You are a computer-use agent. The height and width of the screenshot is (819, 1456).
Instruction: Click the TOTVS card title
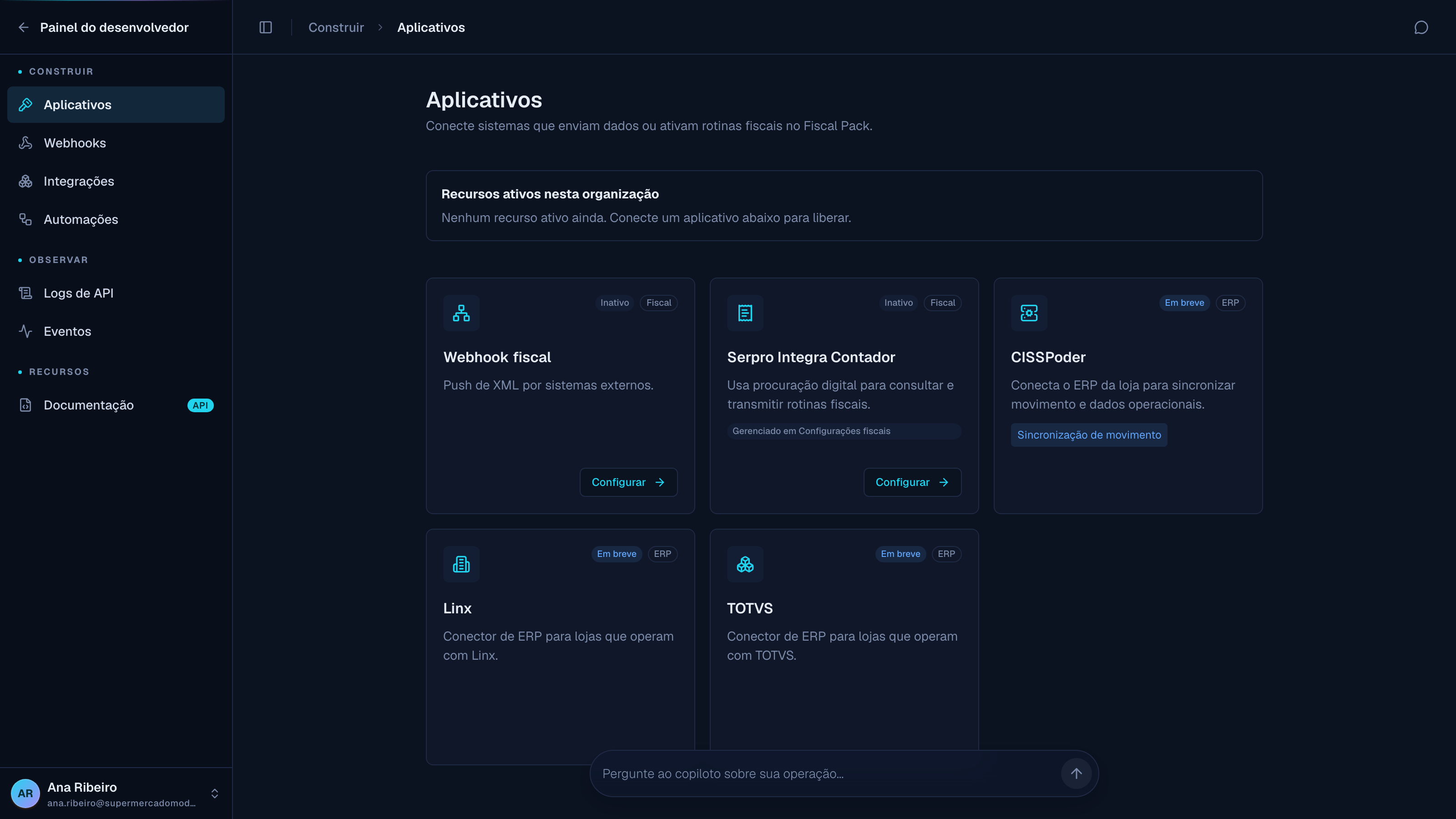point(749,608)
